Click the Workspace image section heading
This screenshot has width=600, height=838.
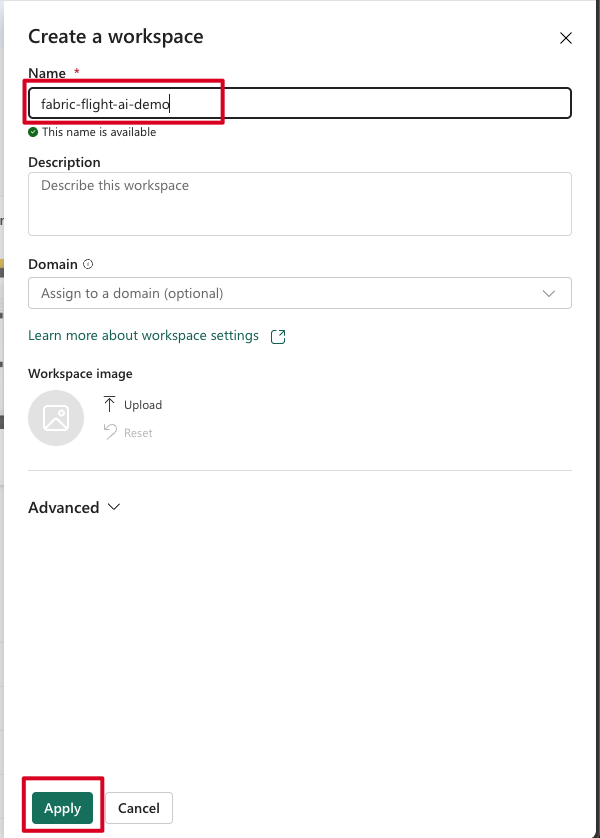80,373
